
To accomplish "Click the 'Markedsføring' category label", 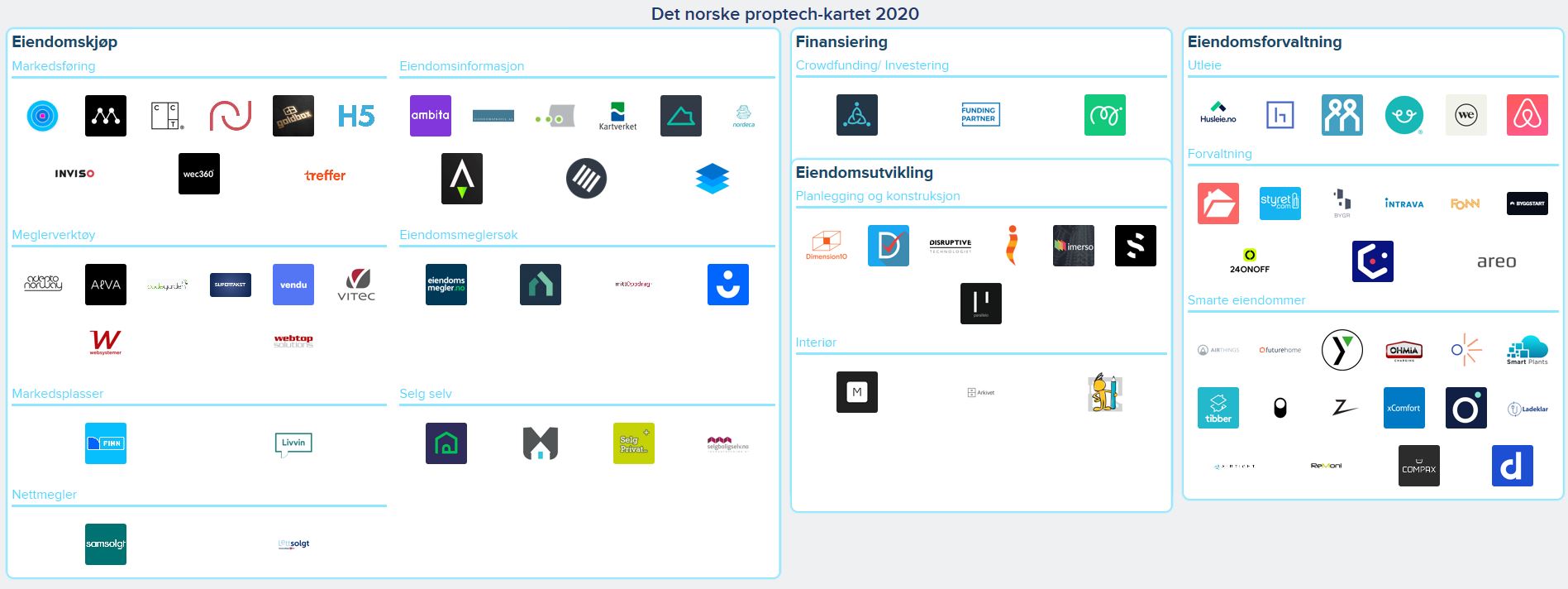I will tap(54, 66).
